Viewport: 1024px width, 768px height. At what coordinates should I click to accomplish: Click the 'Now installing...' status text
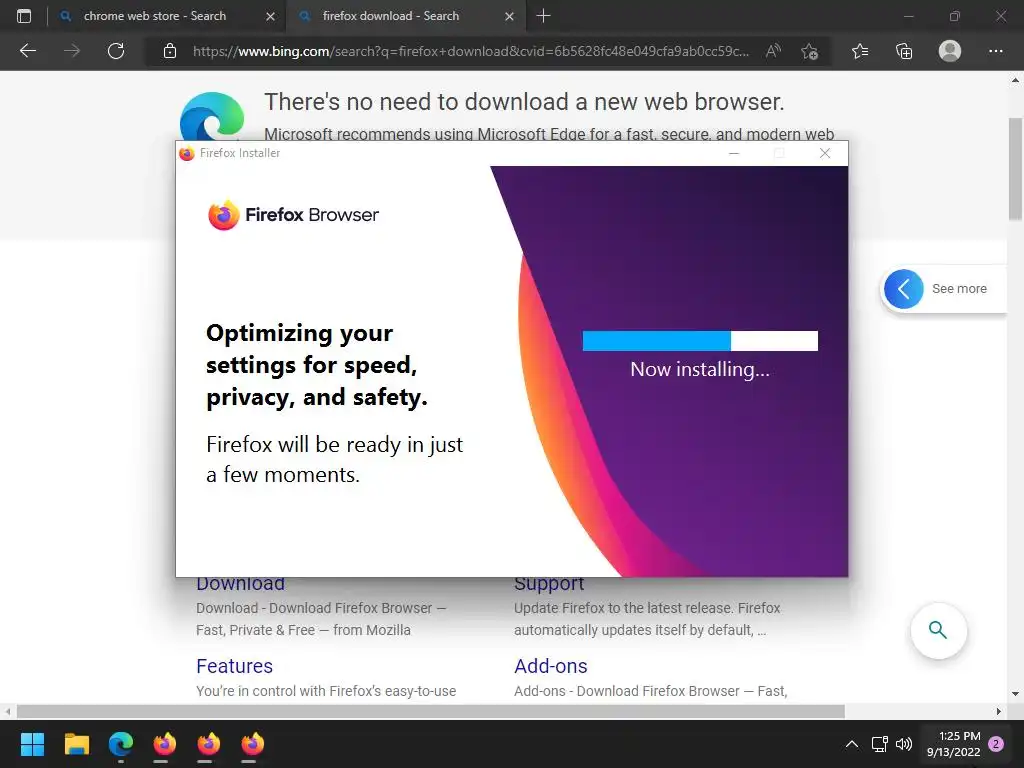[700, 370]
